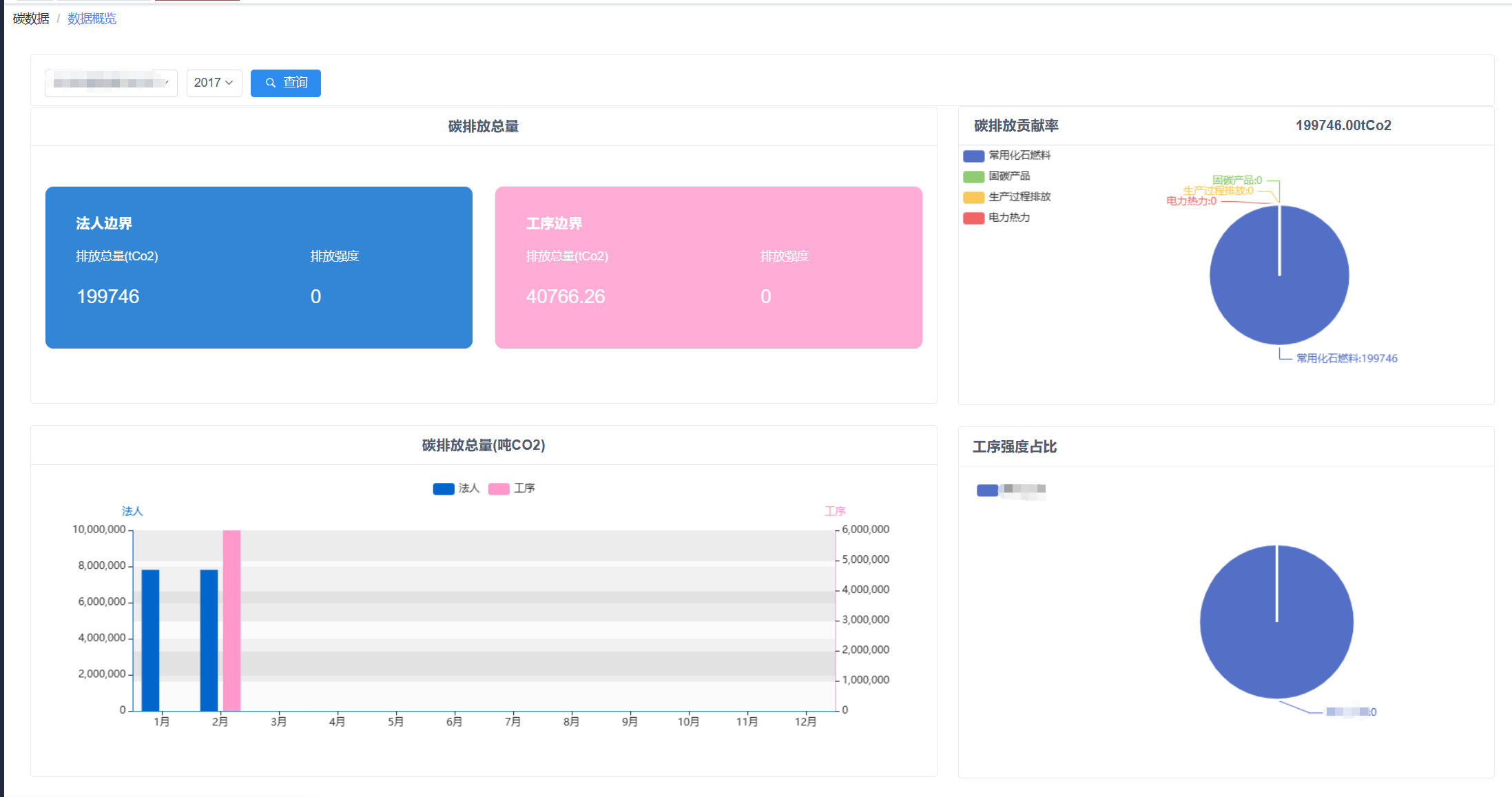Click the 199746.00tCo2 header value
This screenshot has width=1512, height=797.
pyautogui.click(x=1343, y=125)
